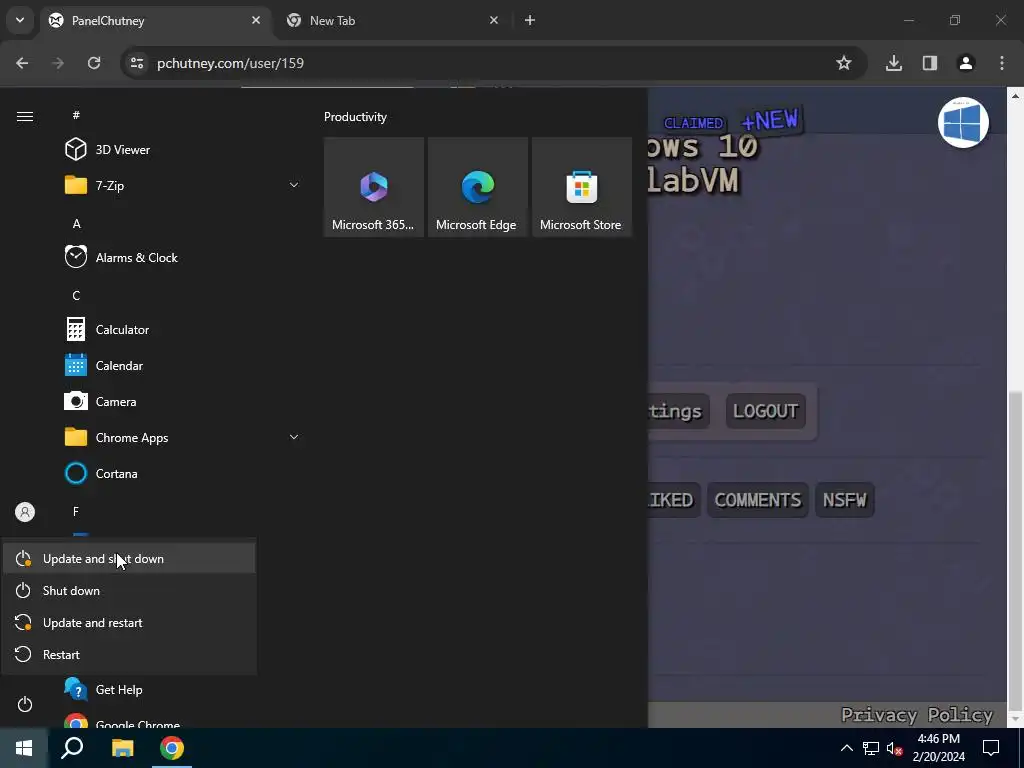
Task: Open the notification center icon
Action: [991, 748]
